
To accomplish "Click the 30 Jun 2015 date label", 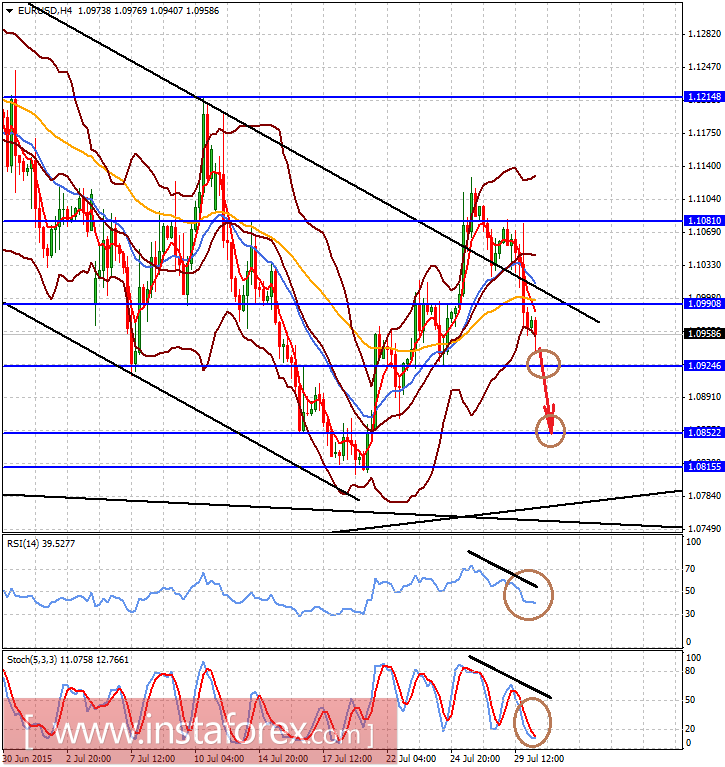I will coord(27,759).
